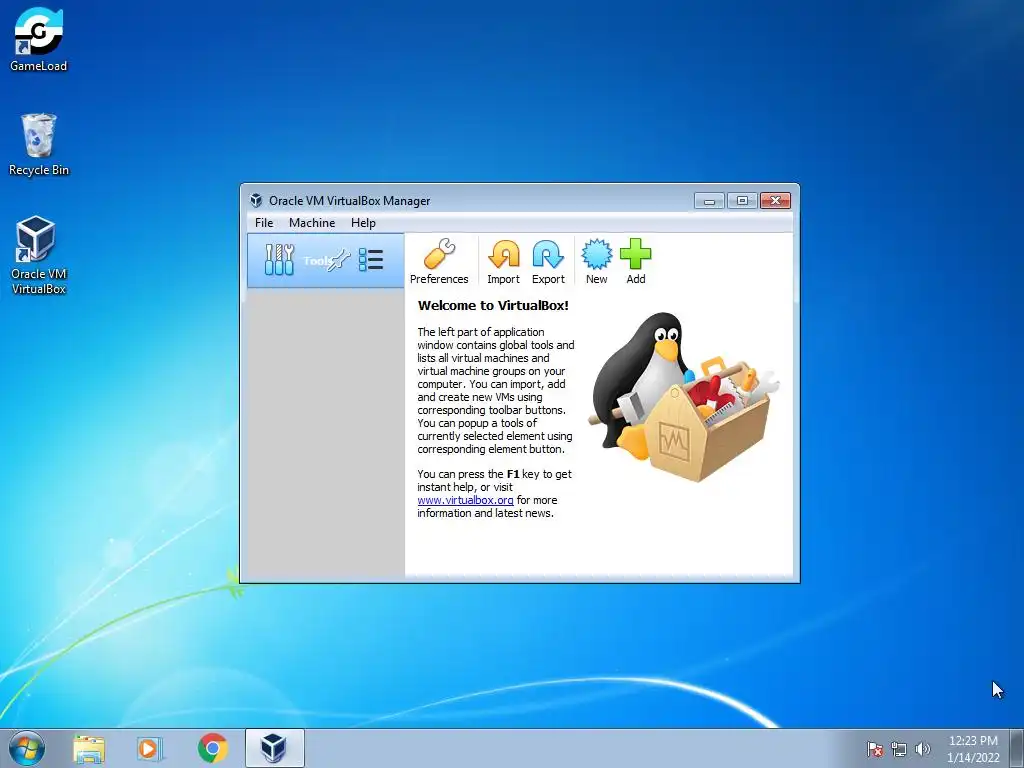This screenshot has width=1024, height=768.
Task: Click the green Add machine icon
Action: point(635,261)
